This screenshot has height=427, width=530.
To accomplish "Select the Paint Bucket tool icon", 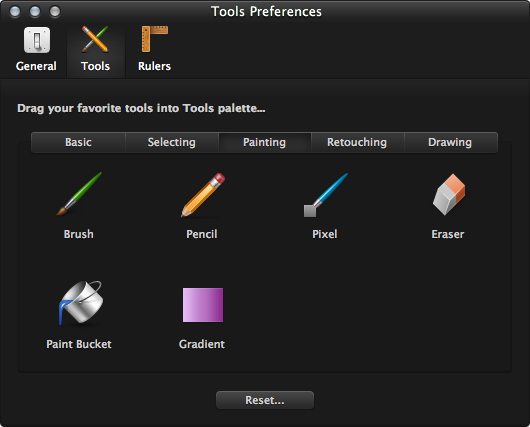I will (x=81, y=303).
